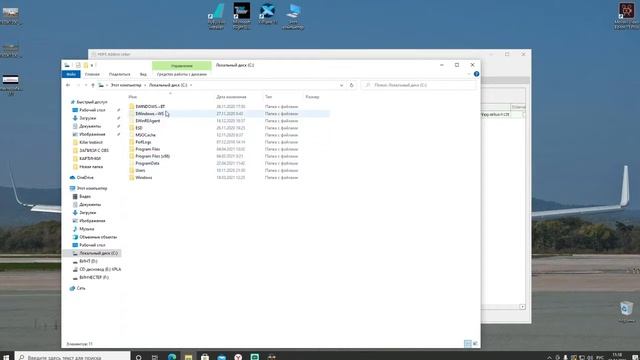Open the Файл tab
Viewport: 640px width, 360px height.
click(x=71, y=74)
